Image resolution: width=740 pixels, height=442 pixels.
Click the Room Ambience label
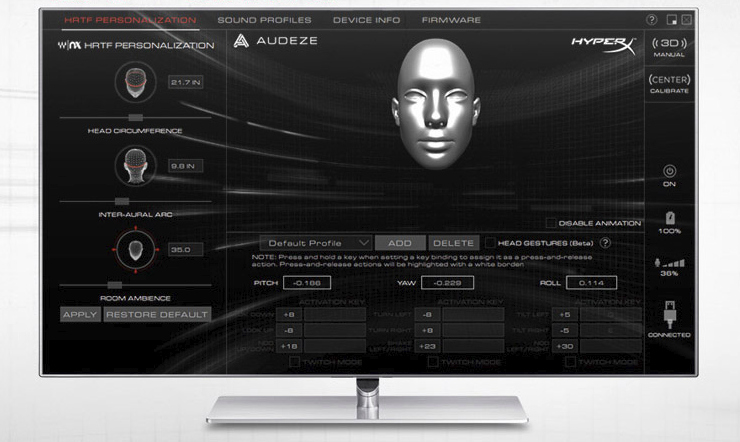click(135, 298)
